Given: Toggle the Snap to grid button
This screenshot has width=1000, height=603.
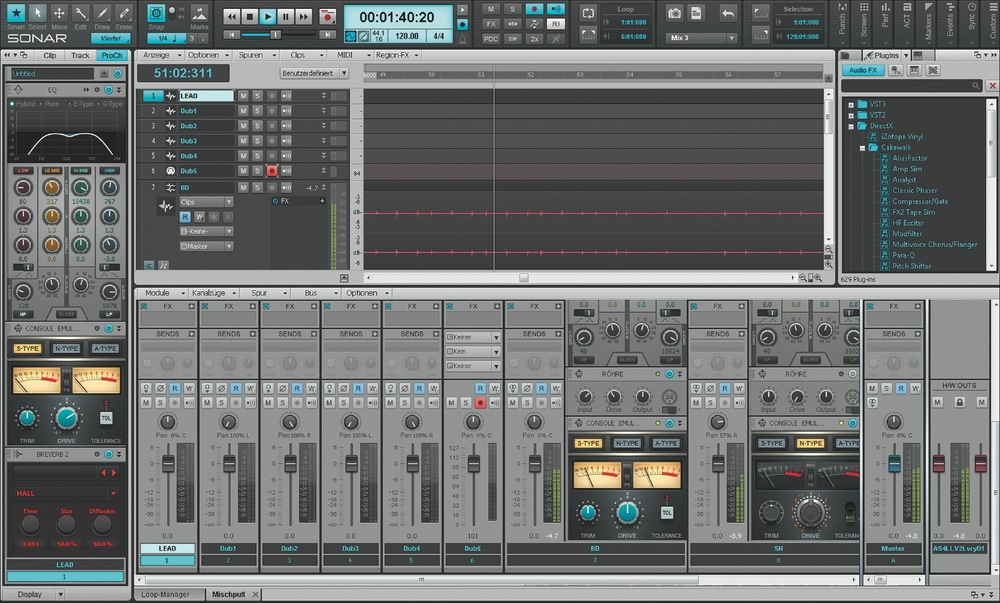Looking at the screenshot, I should tap(156, 13).
